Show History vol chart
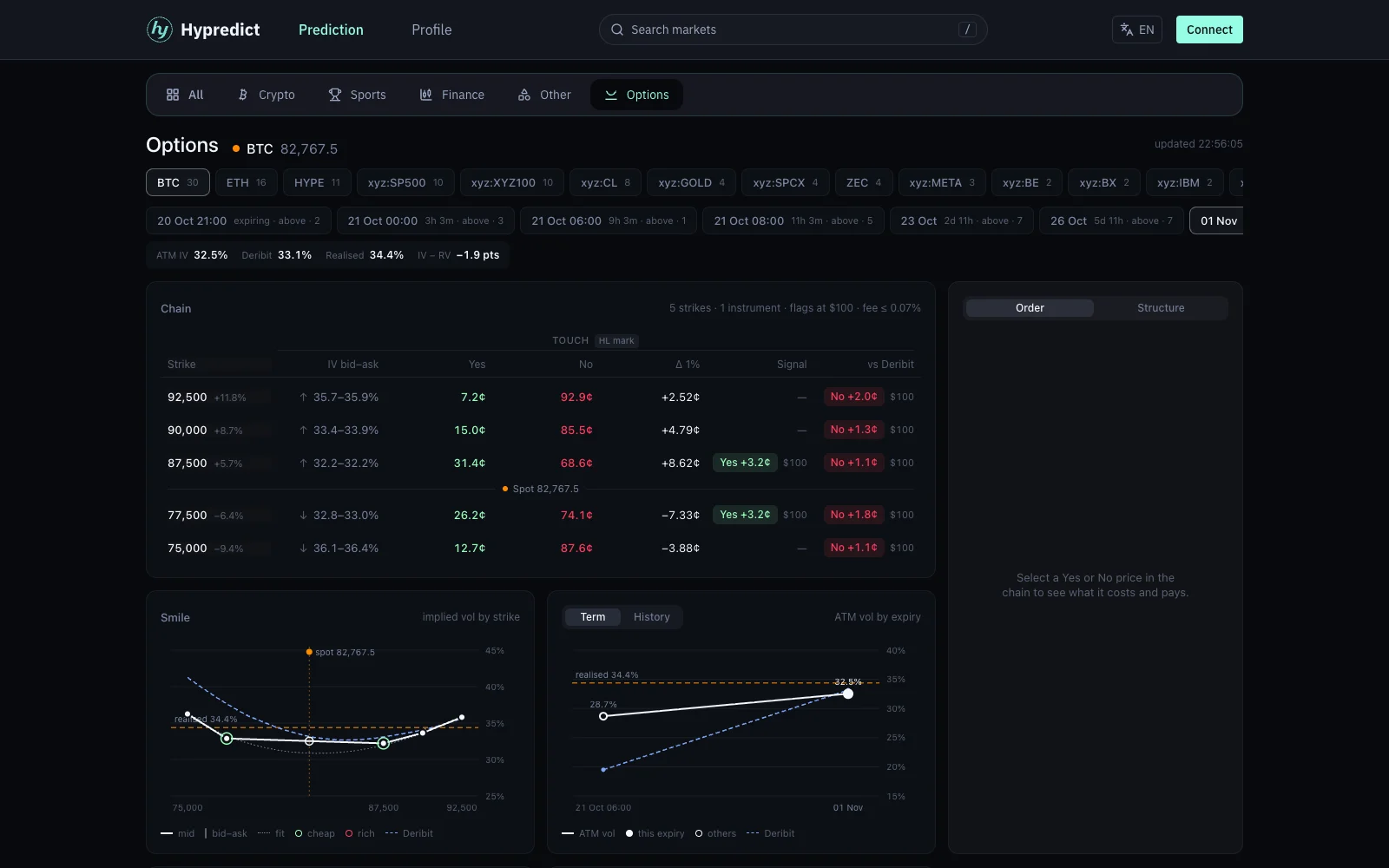1389x868 pixels. [x=651, y=617]
